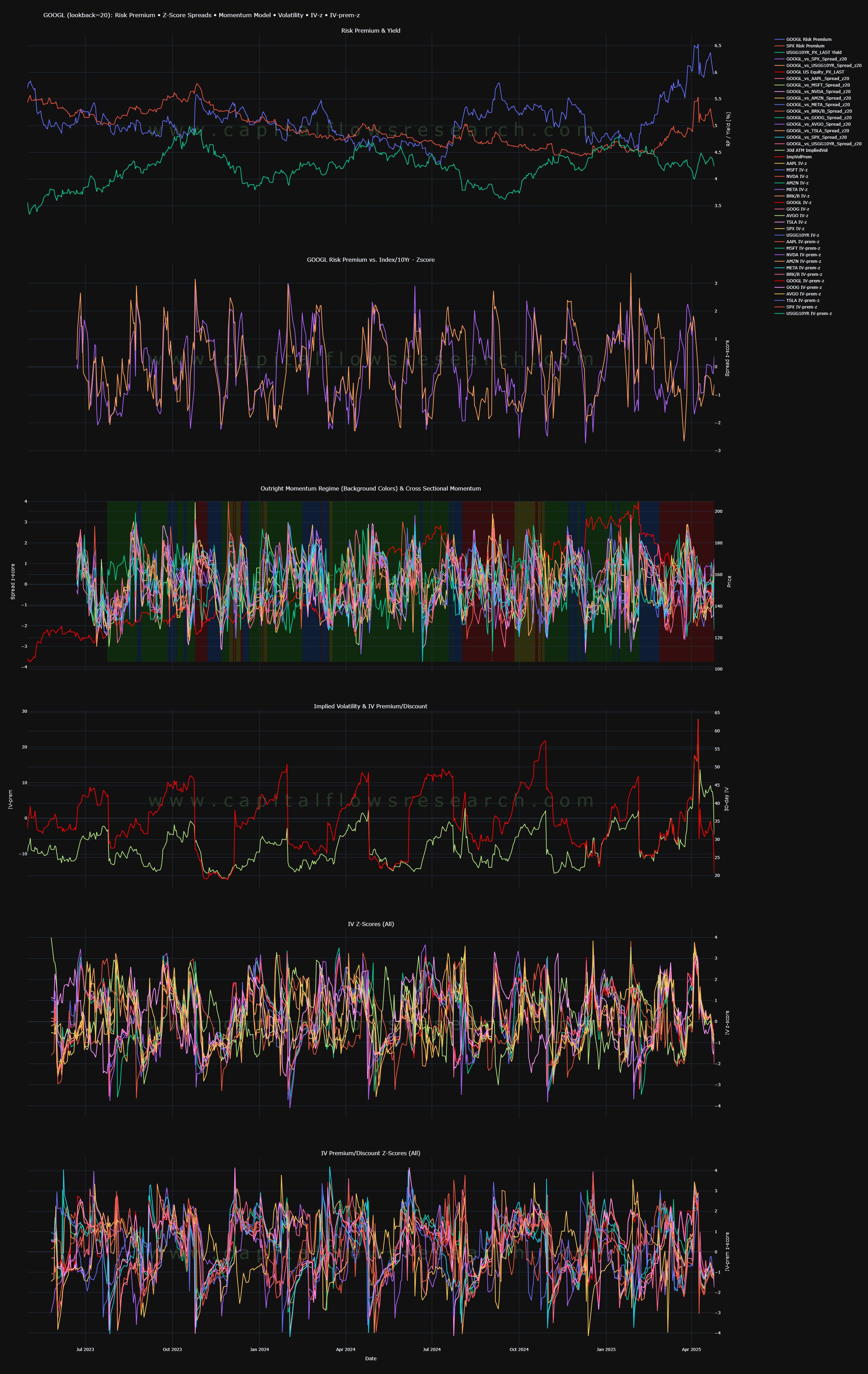The height and width of the screenshot is (1374, 868).
Task: Toggle GOOGL_vs_META_Spread_z20 in legend
Action: coord(812,104)
